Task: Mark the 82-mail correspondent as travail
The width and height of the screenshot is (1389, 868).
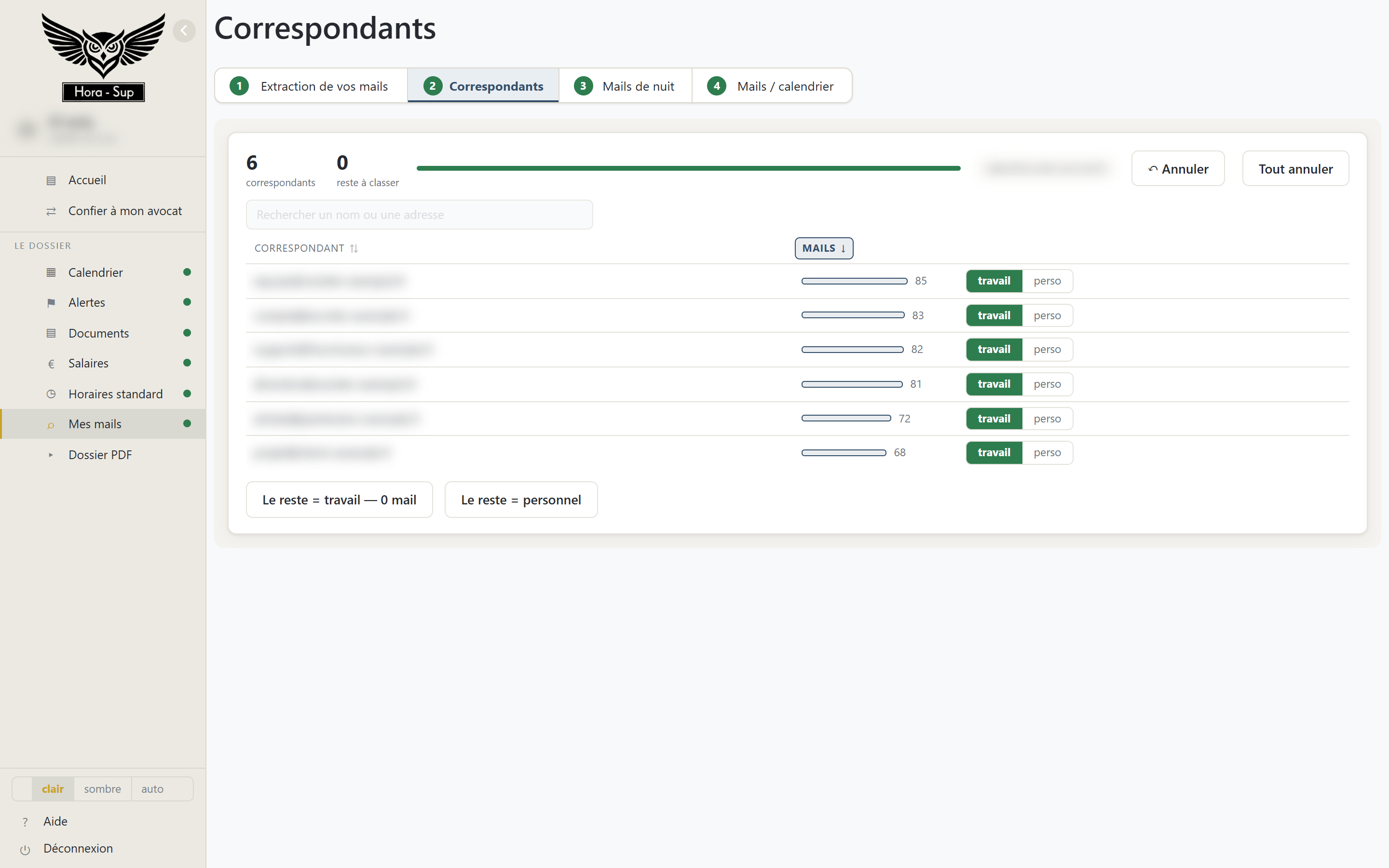Action: tap(994, 350)
